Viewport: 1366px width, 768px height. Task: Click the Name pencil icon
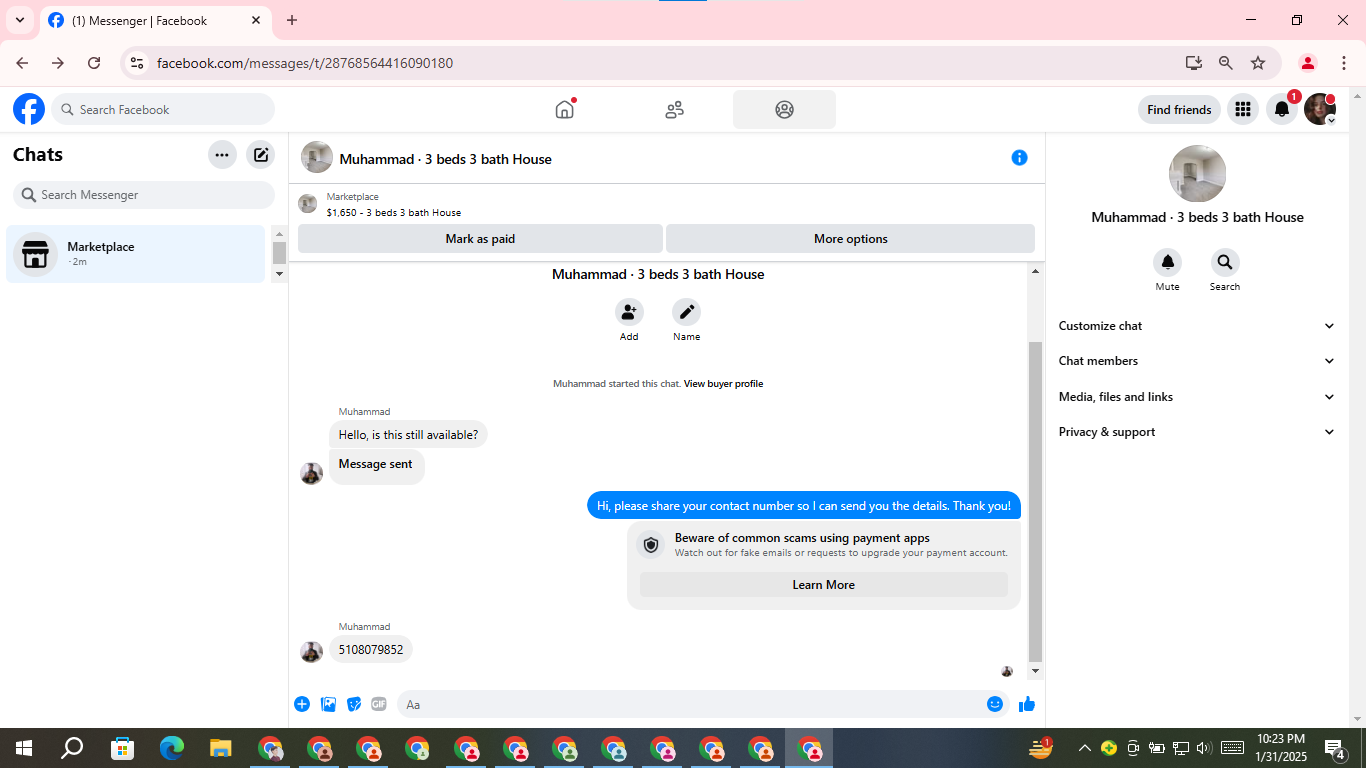687,312
